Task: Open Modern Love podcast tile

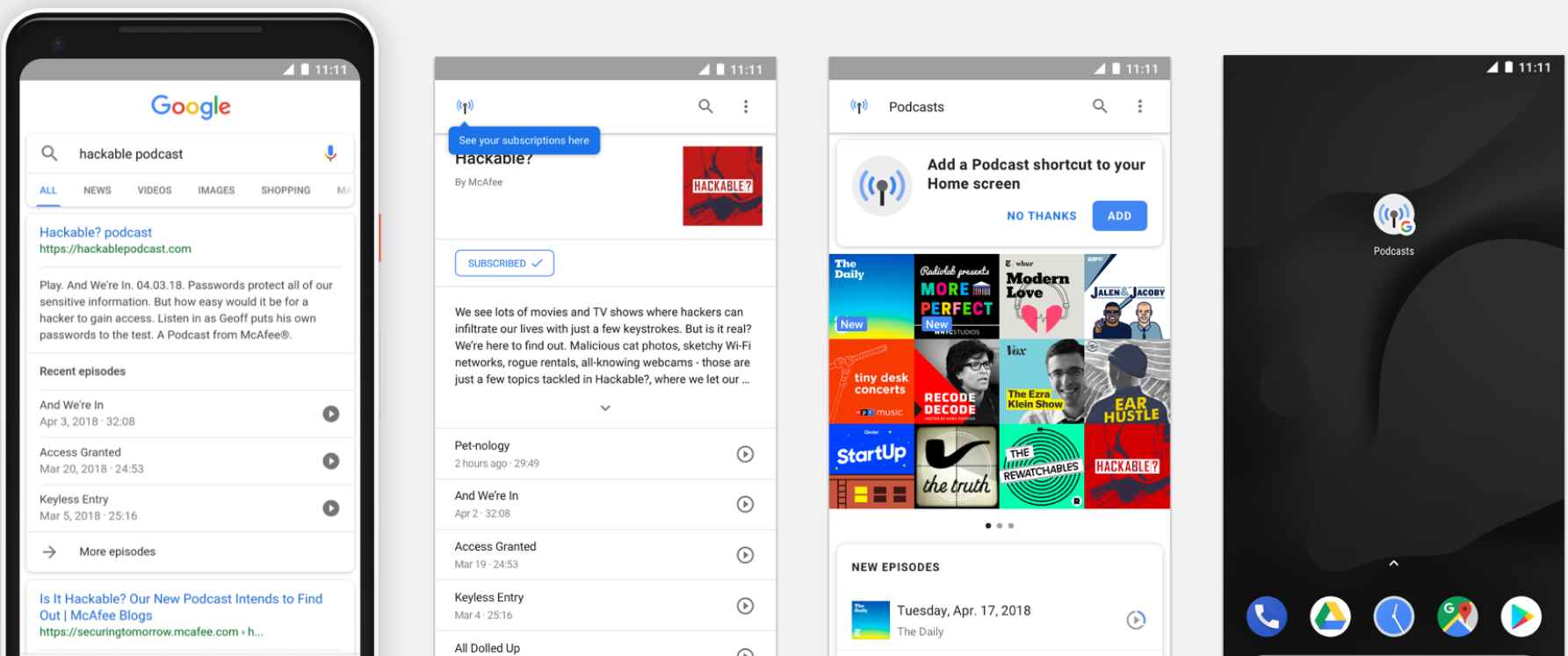Action: (1042, 297)
